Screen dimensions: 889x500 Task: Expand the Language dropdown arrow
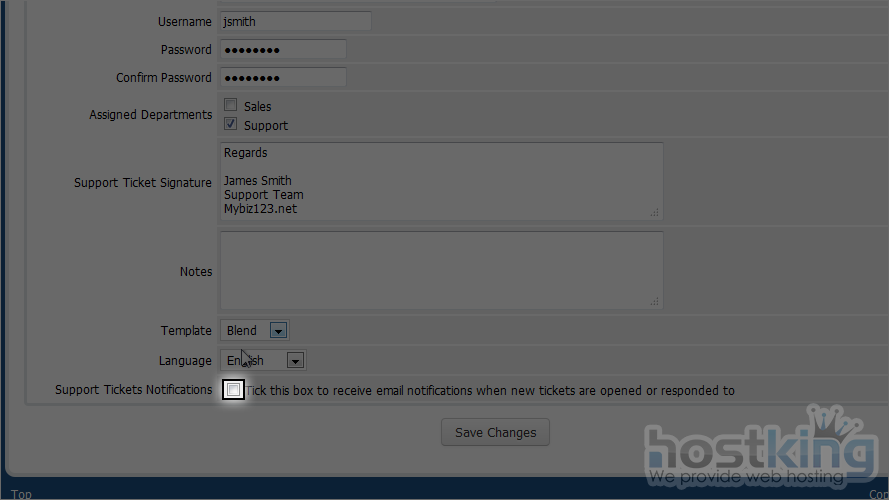295,360
